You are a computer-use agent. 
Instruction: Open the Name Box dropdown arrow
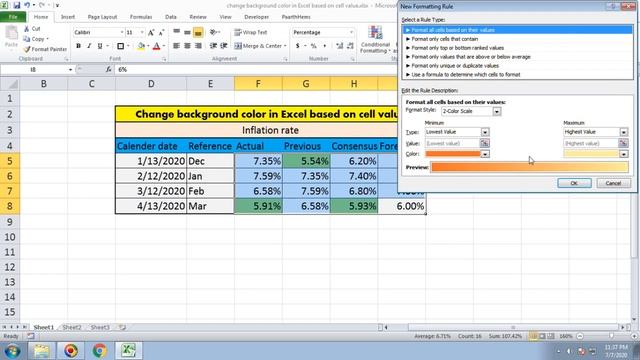[70, 70]
